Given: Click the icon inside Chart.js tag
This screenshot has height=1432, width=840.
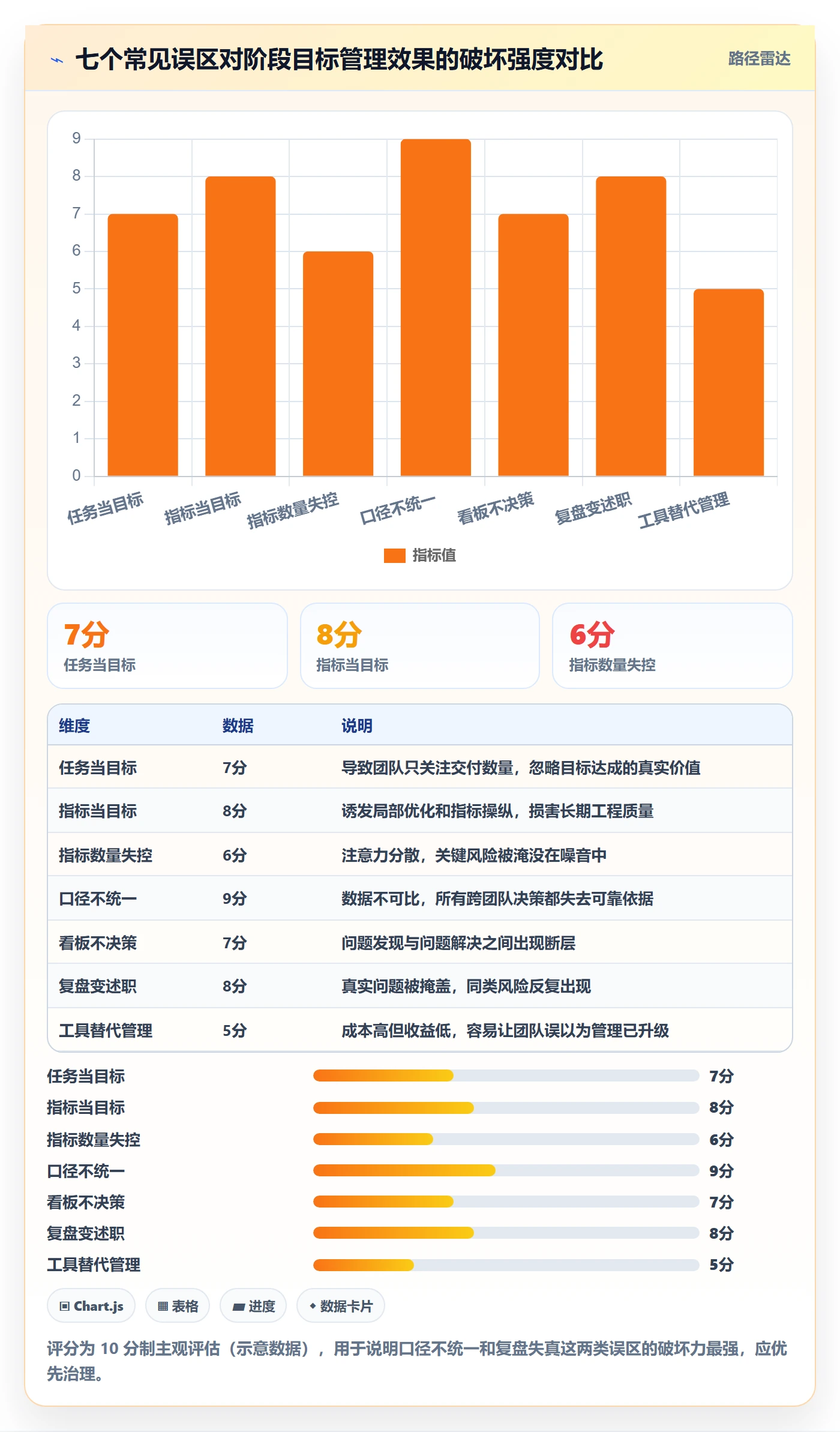Looking at the screenshot, I should pyautogui.click(x=65, y=1306).
